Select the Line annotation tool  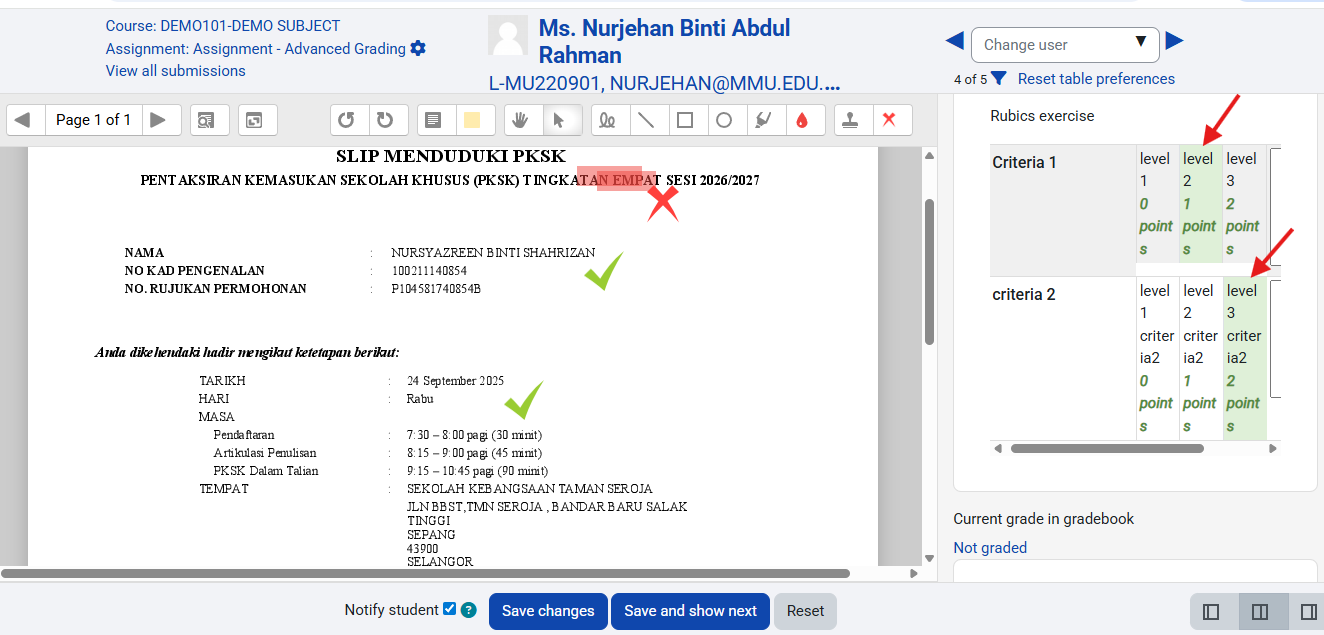click(647, 120)
